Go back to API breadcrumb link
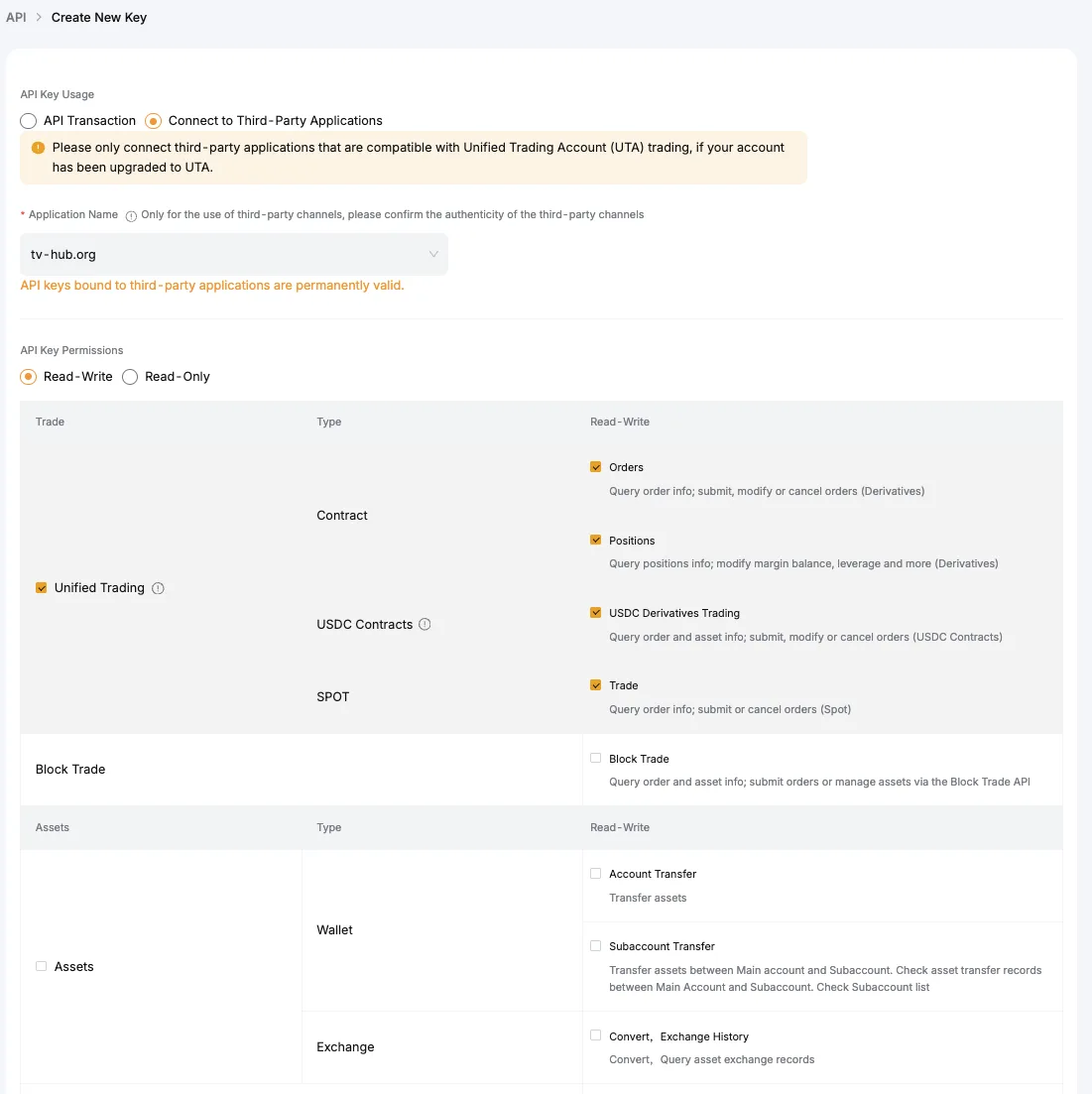The height and width of the screenshot is (1094, 1092). (x=16, y=18)
